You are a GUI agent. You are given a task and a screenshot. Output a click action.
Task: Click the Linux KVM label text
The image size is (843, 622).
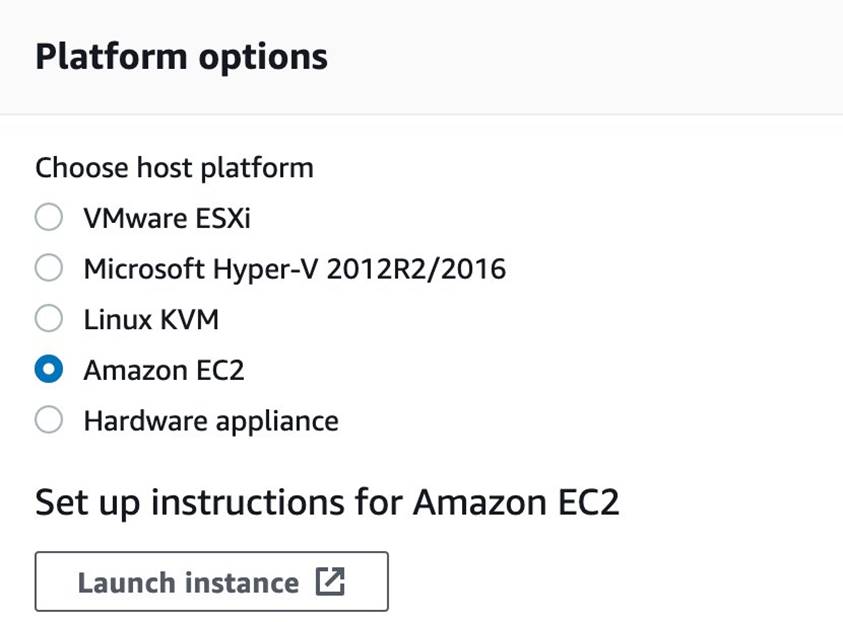point(152,319)
